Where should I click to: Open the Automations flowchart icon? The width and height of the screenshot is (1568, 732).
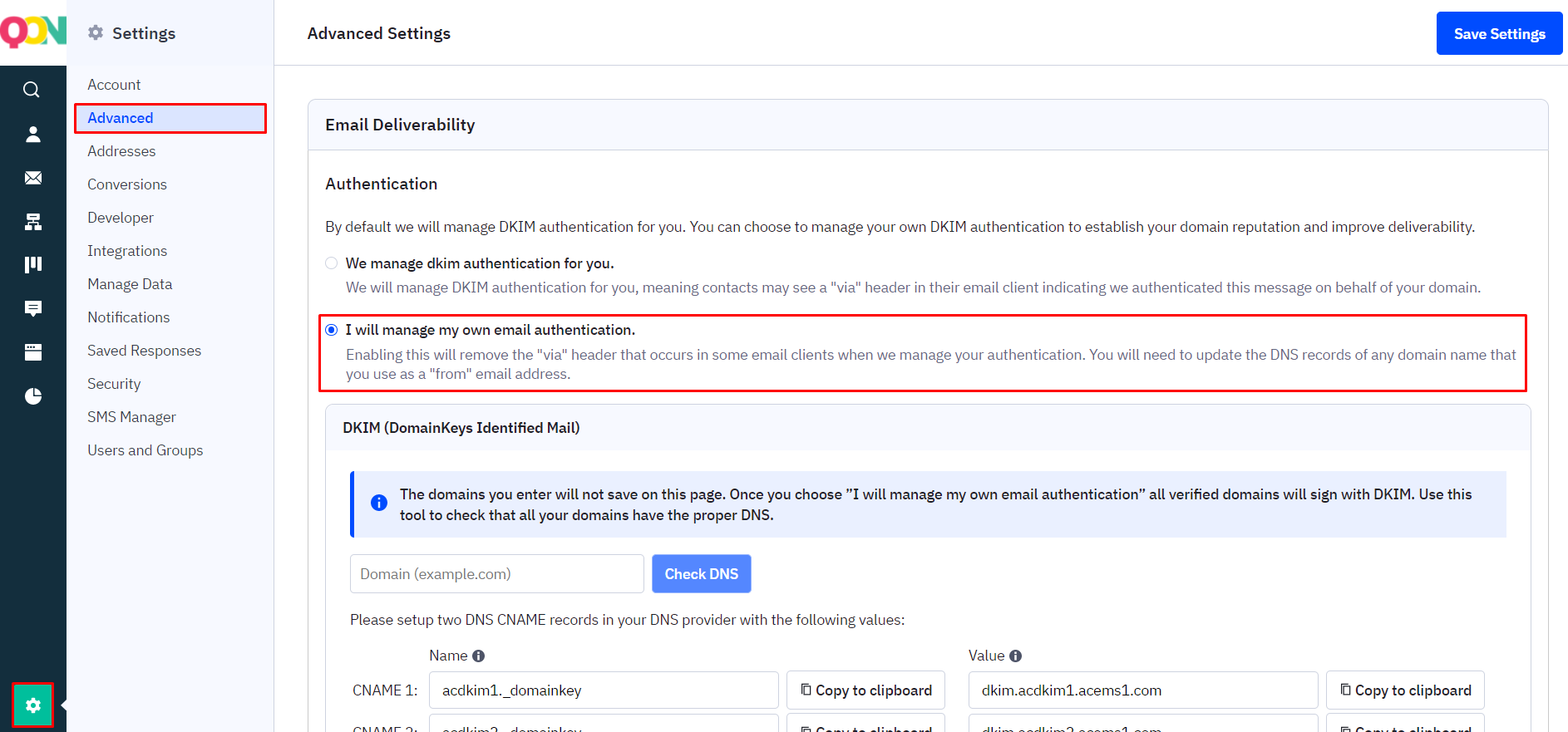[x=32, y=222]
